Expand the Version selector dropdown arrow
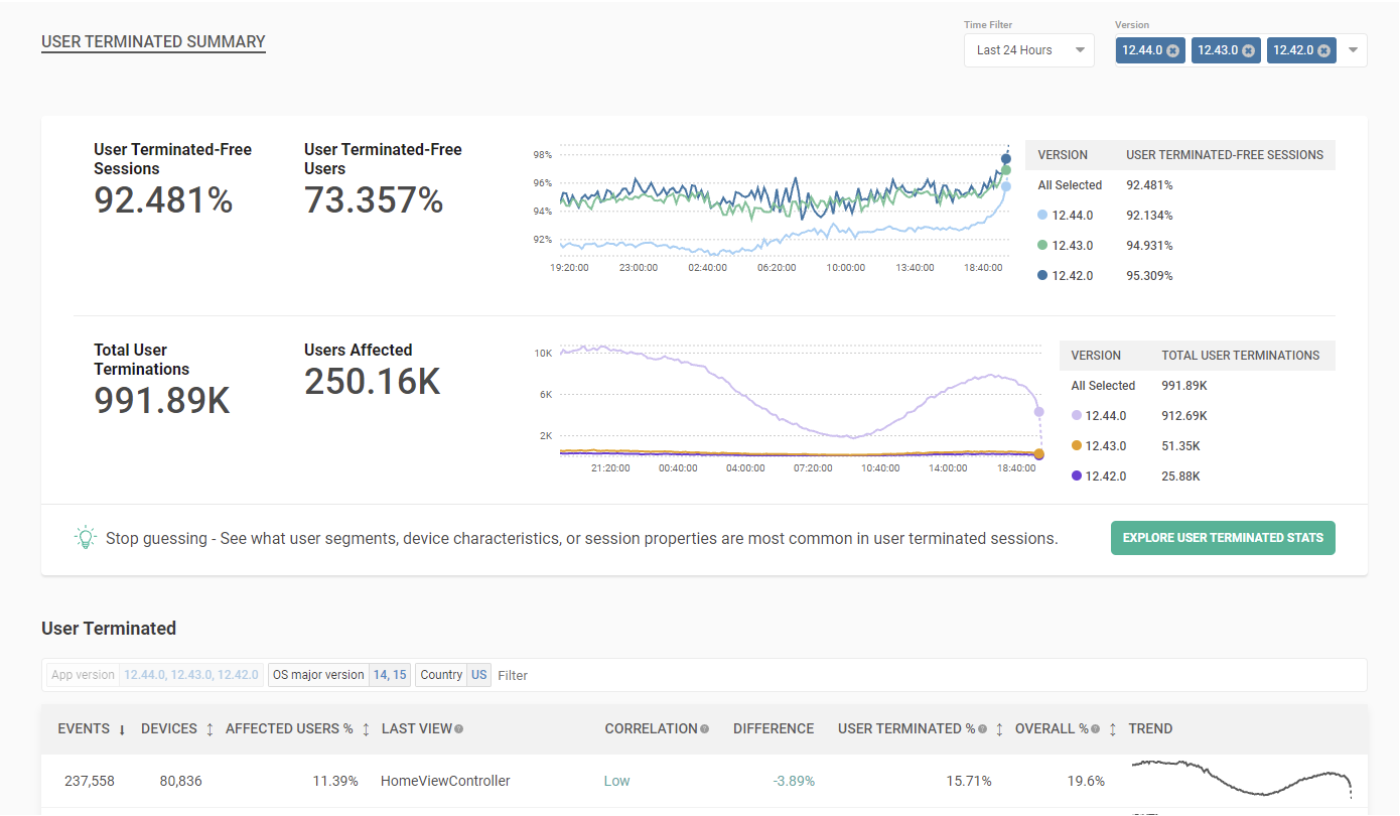This screenshot has height=816, width=1400. 1353,50
